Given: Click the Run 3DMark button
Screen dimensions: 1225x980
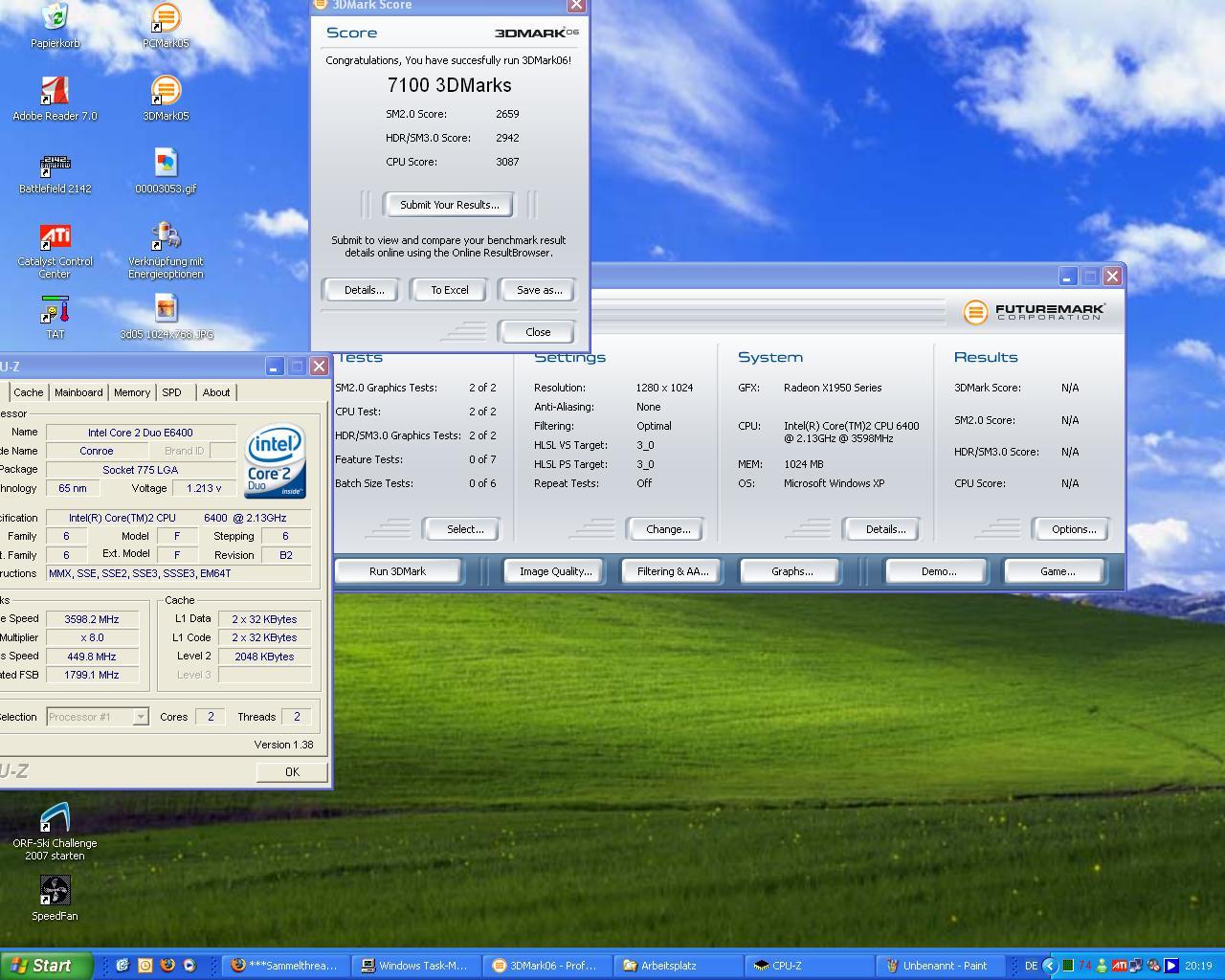Looking at the screenshot, I should [397, 571].
